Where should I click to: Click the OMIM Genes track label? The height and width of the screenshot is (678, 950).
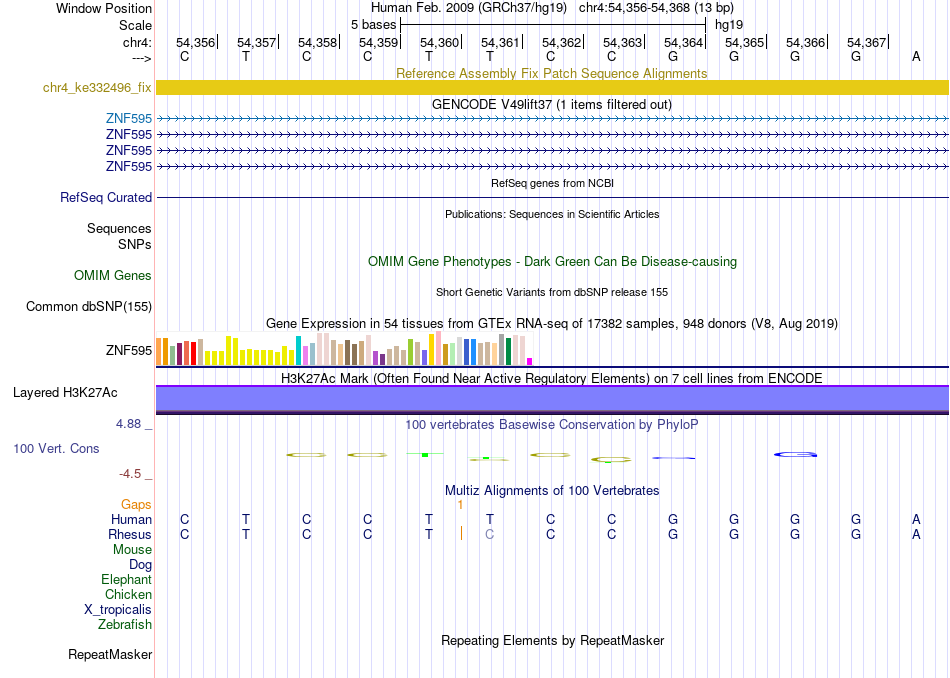tap(113, 276)
